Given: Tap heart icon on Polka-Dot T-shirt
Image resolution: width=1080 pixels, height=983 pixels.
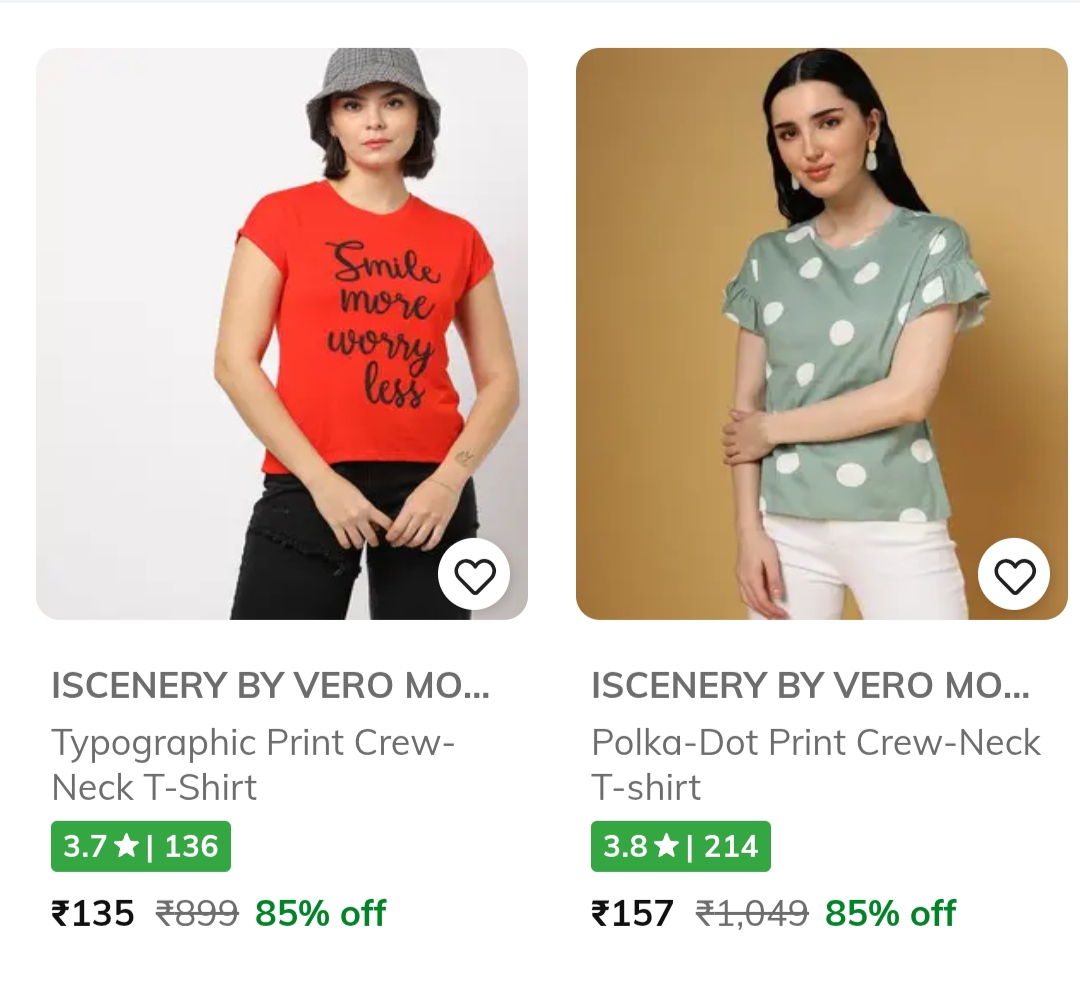Looking at the screenshot, I should point(1014,575).
